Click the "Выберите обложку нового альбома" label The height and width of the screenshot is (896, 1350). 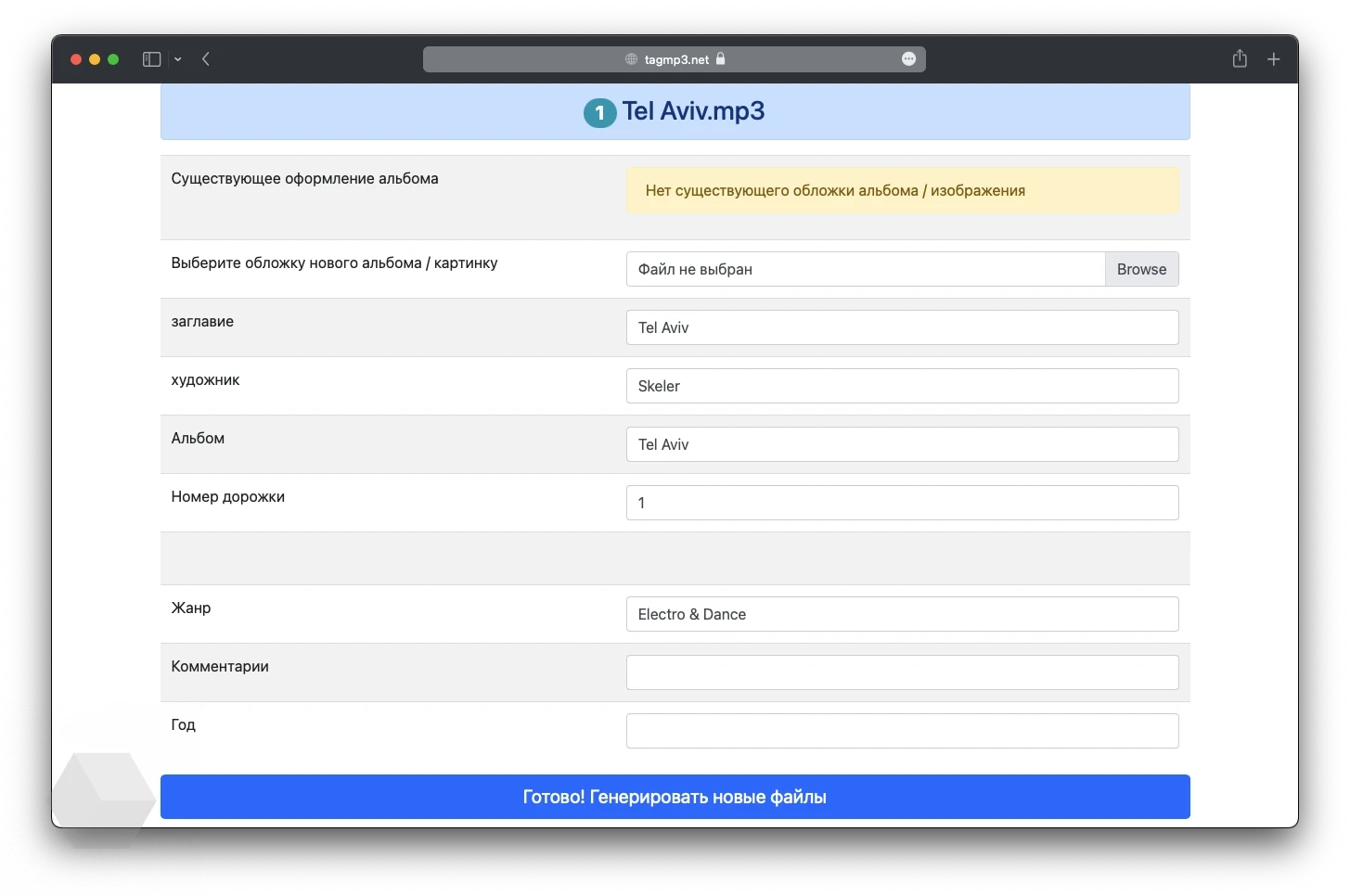coord(334,262)
